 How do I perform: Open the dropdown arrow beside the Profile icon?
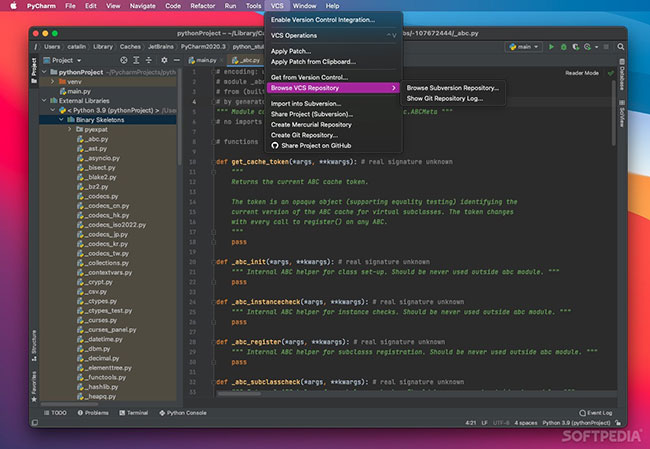pos(597,47)
